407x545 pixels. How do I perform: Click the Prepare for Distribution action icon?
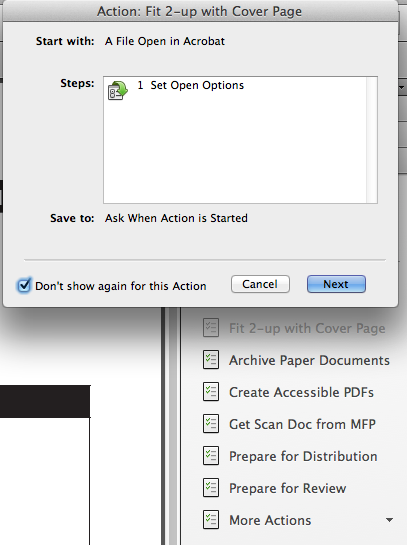click(x=211, y=456)
